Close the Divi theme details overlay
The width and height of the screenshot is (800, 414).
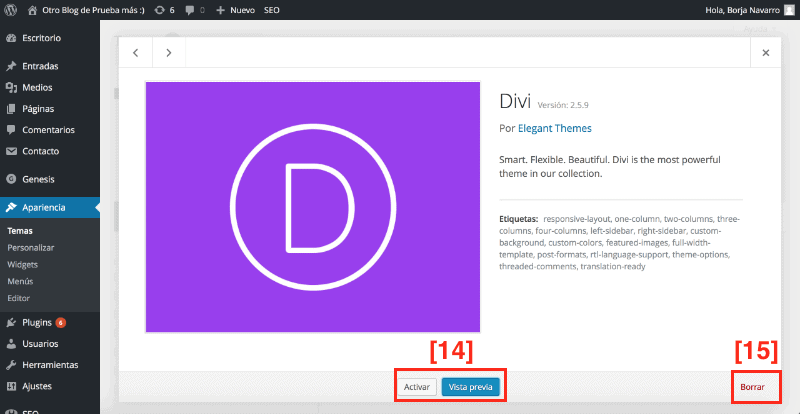(x=765, y=53)
